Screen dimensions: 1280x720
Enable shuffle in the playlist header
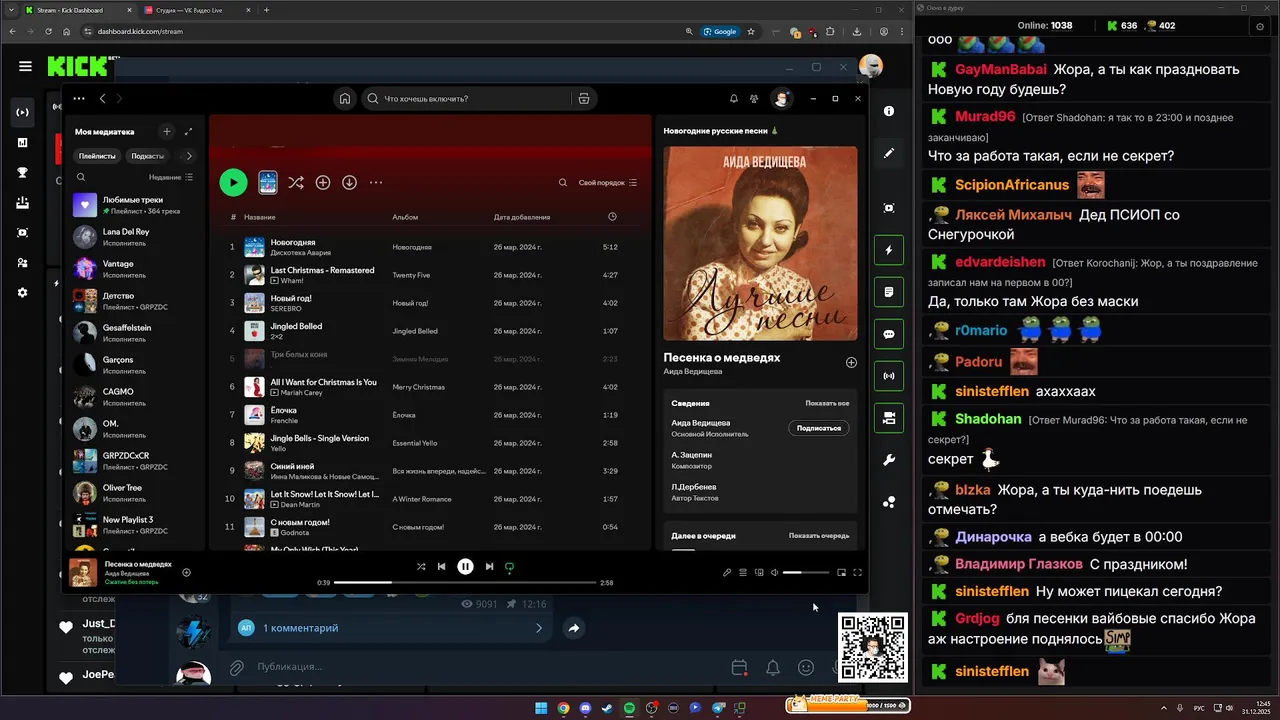pyautogui.click(x=296, y=183)
